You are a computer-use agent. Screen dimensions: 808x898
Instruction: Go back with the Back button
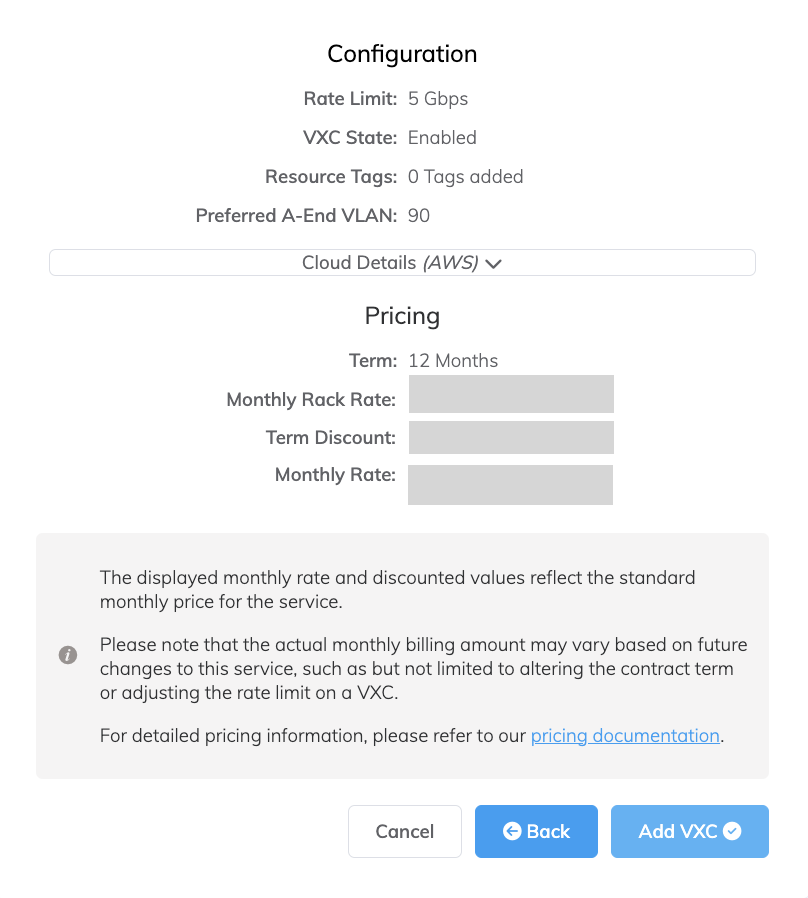tap(536, 831)
